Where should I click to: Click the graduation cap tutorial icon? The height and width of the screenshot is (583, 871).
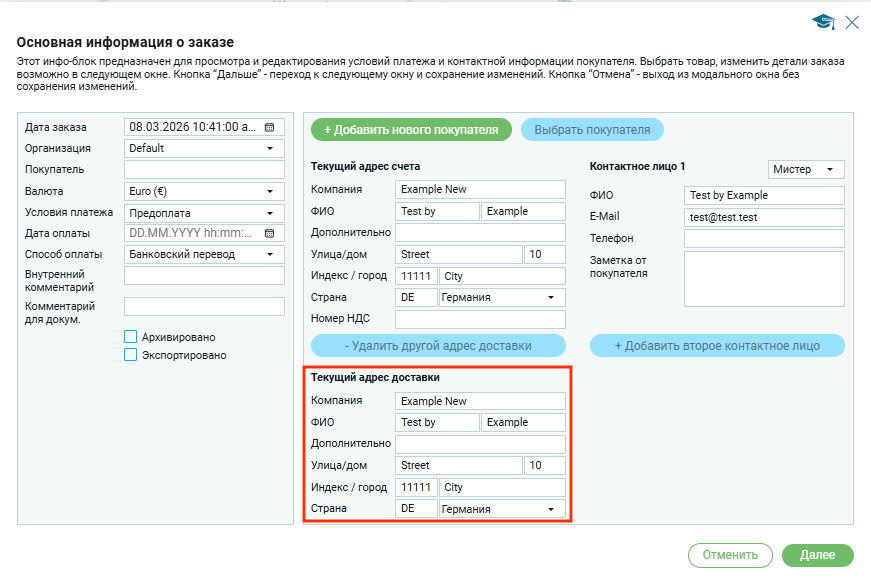coord(823,22)
